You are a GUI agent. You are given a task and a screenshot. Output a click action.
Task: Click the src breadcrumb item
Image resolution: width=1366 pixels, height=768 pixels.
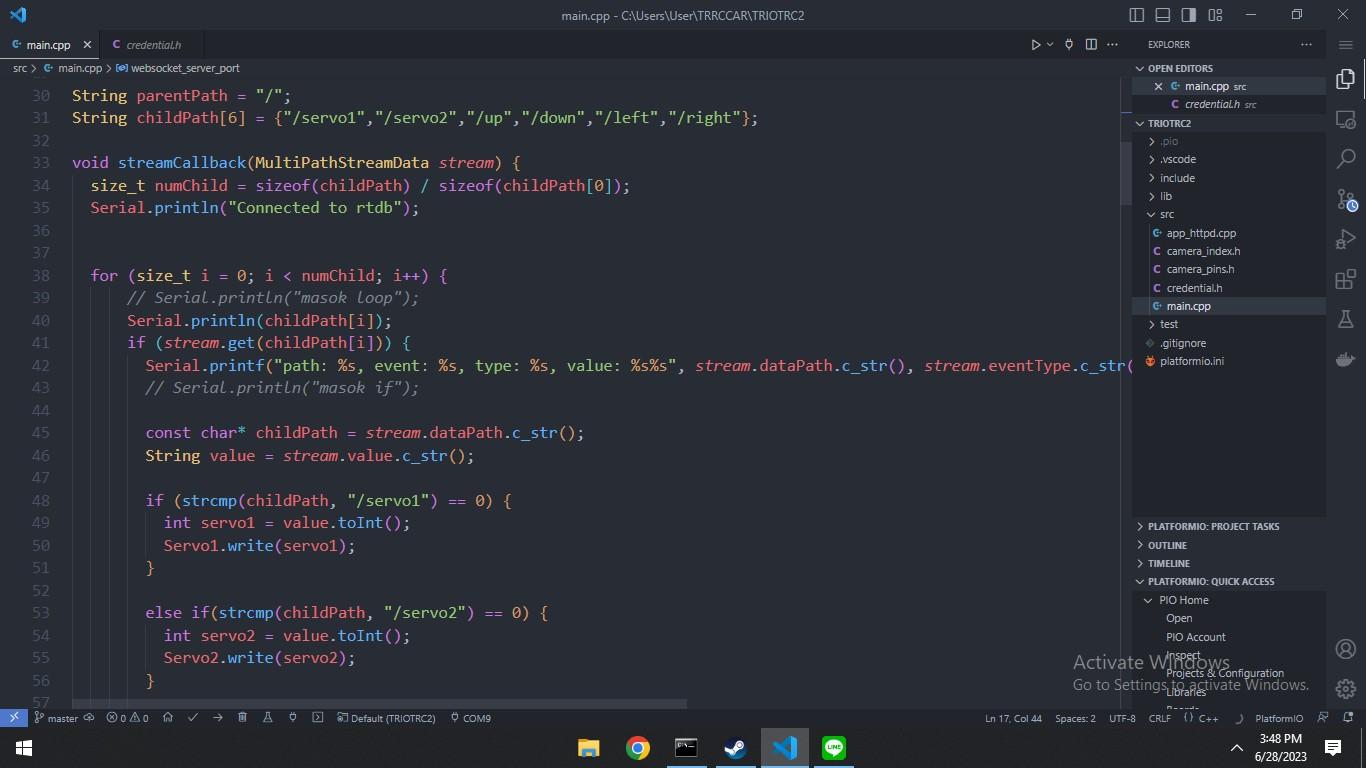pyautogui.click(x=20, y=68)
